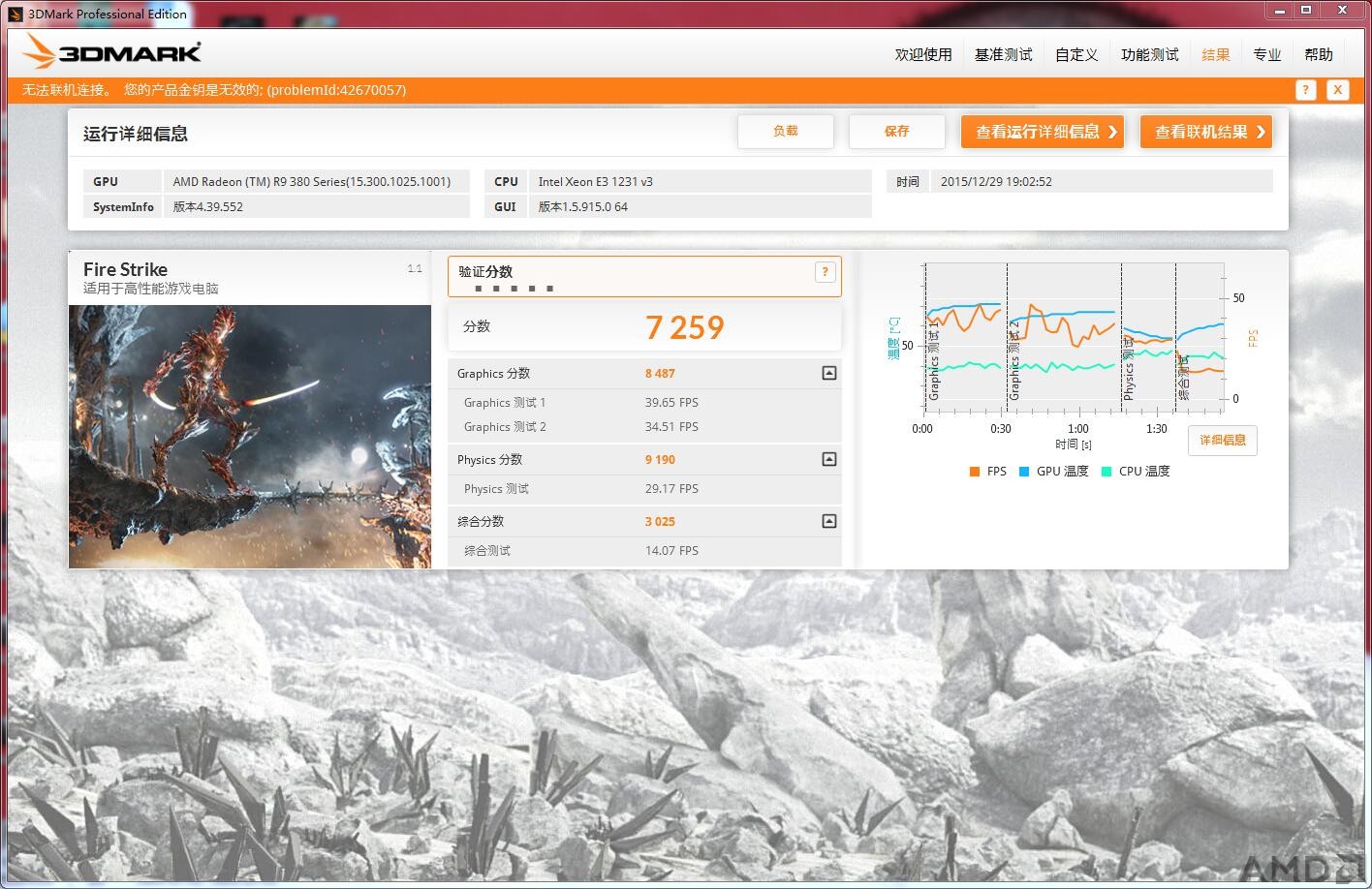Maximize the 3DMark window

pos(1305,11)
